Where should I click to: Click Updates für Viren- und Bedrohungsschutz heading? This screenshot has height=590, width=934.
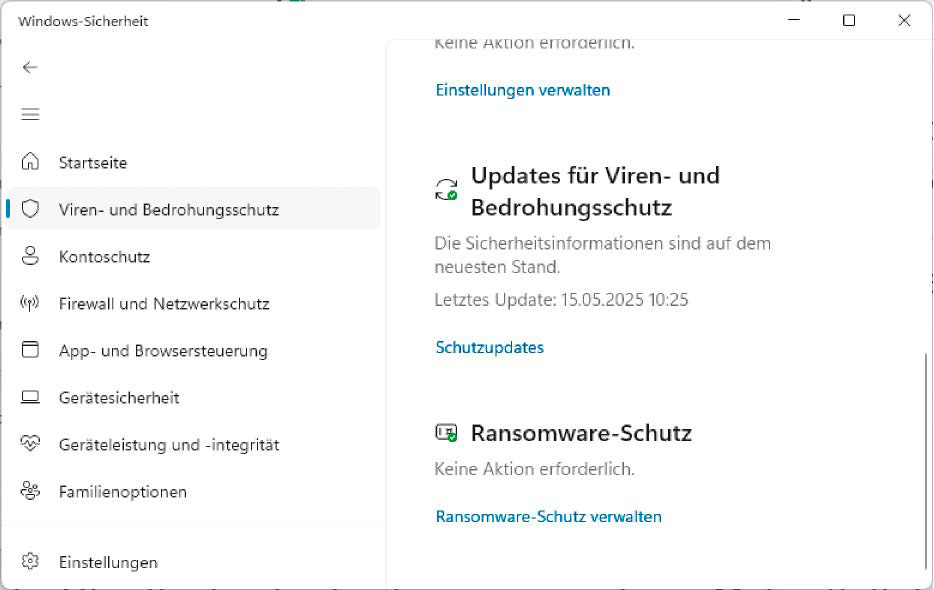(x=596, y=191)
